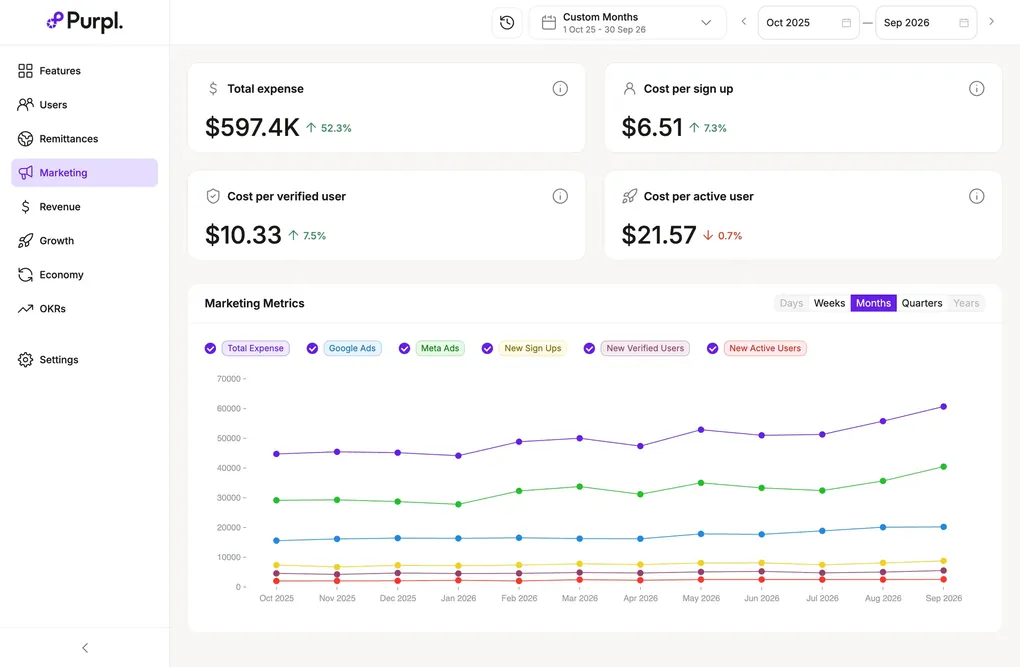Click the $21.57 cost per active user value
Image resolution: width=1020 pixels, height=667 pixels.
(x=659, y=235)
